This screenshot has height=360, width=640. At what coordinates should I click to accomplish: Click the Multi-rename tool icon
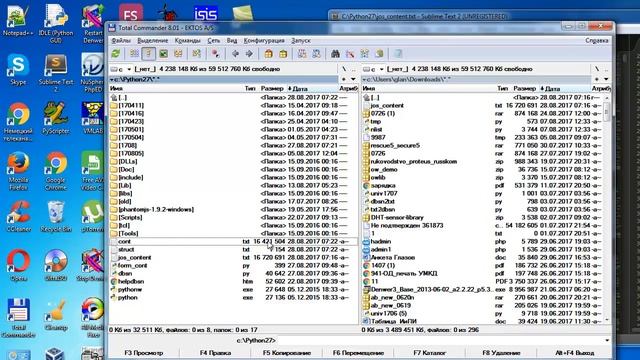click(350, 53)
